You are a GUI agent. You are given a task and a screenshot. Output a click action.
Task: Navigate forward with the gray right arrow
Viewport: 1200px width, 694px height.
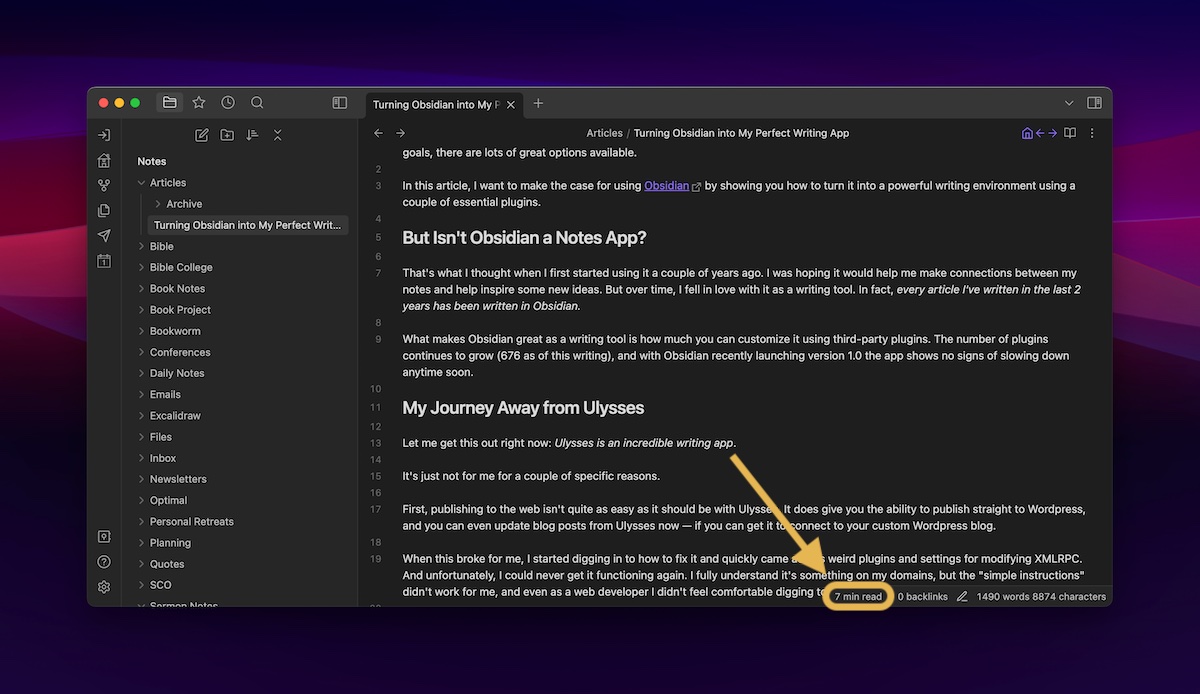[x=401, y=133]
